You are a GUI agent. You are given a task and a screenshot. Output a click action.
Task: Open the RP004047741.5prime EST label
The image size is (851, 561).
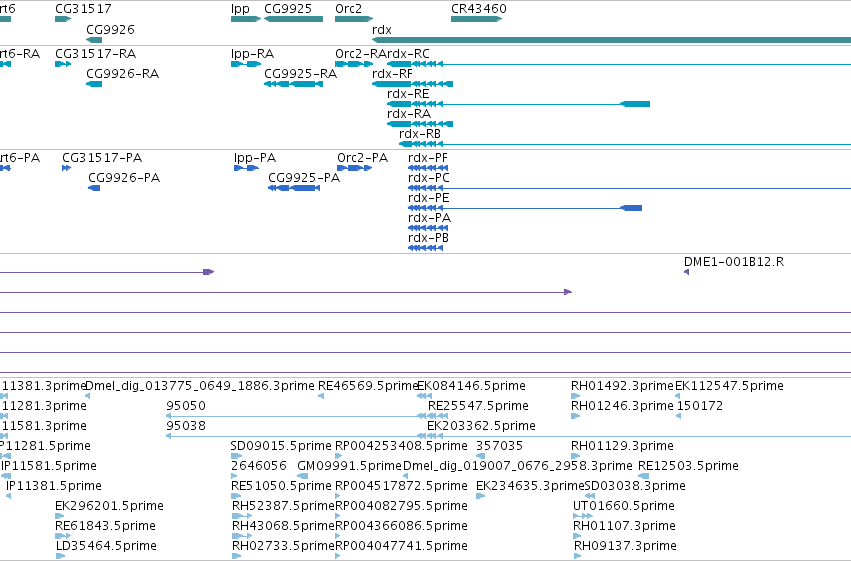tap(401, 546)
